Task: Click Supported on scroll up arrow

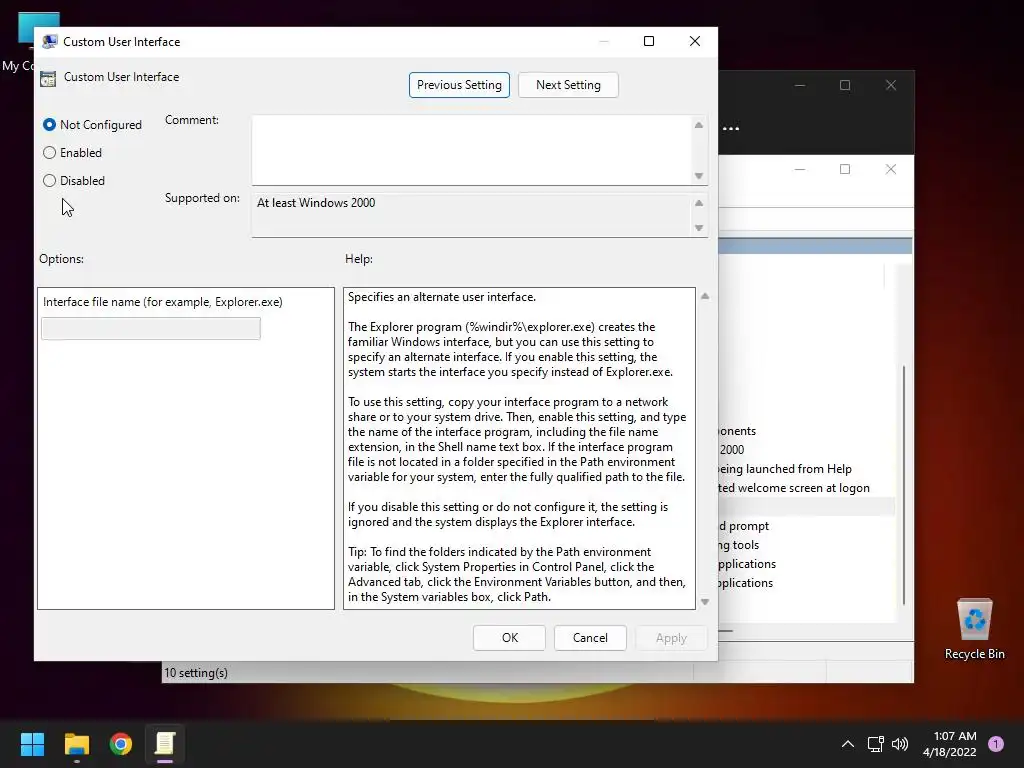Action: [x=699, y=203]
